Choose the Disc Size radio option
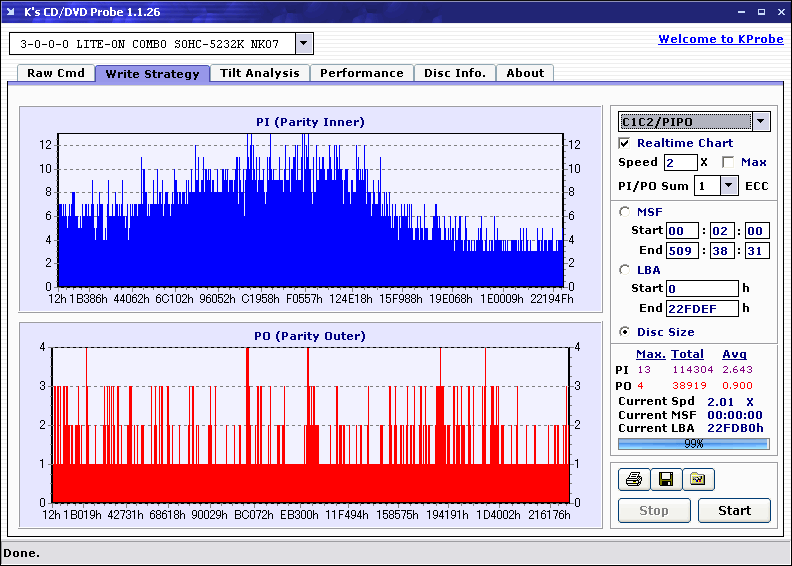 (625, 332)
